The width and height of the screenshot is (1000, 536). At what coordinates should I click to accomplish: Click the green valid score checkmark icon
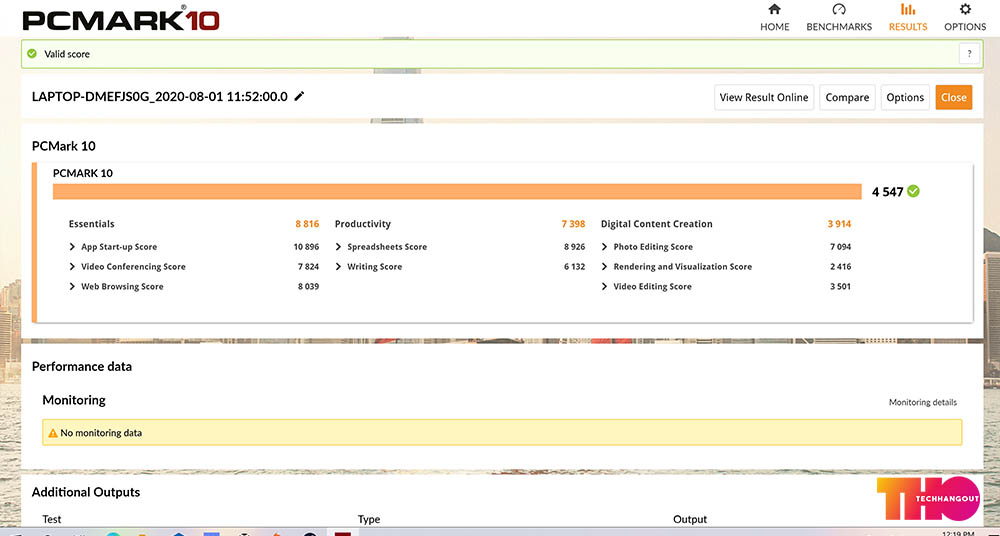pyautogui.click(x=32, y=54)
